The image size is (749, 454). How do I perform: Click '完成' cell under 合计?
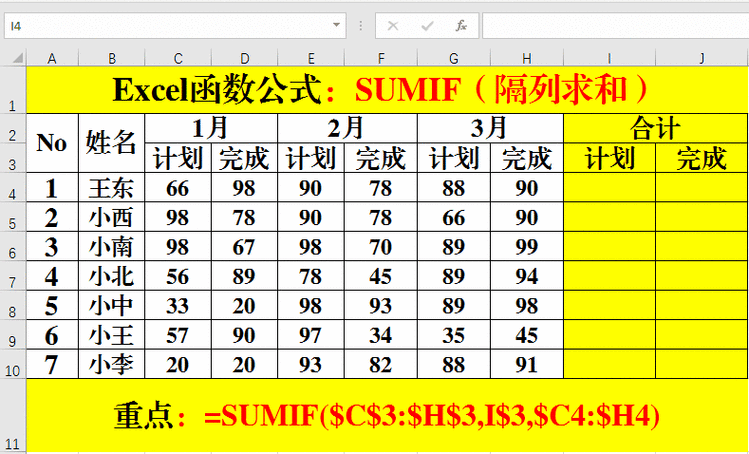click(x=702, y=158)
